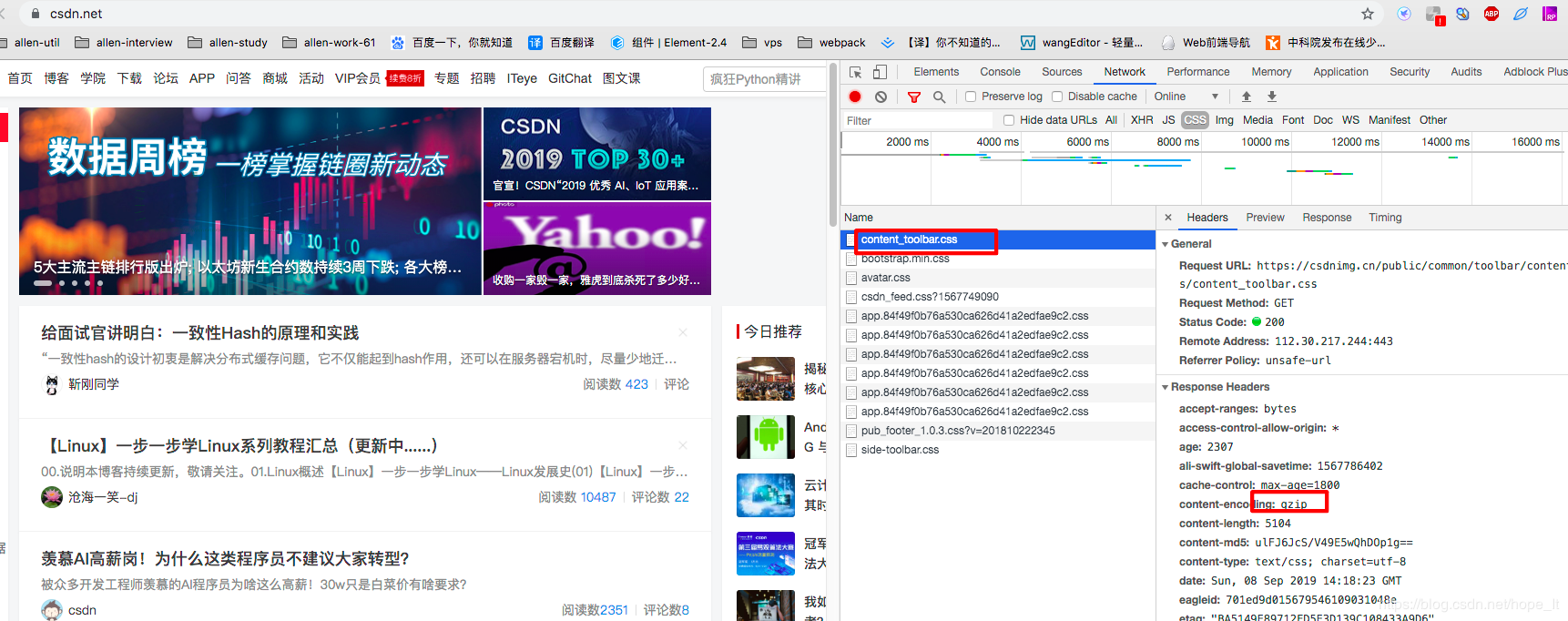
Task: Open the Timing tab of the request
Action: (x=1385, y=218)
